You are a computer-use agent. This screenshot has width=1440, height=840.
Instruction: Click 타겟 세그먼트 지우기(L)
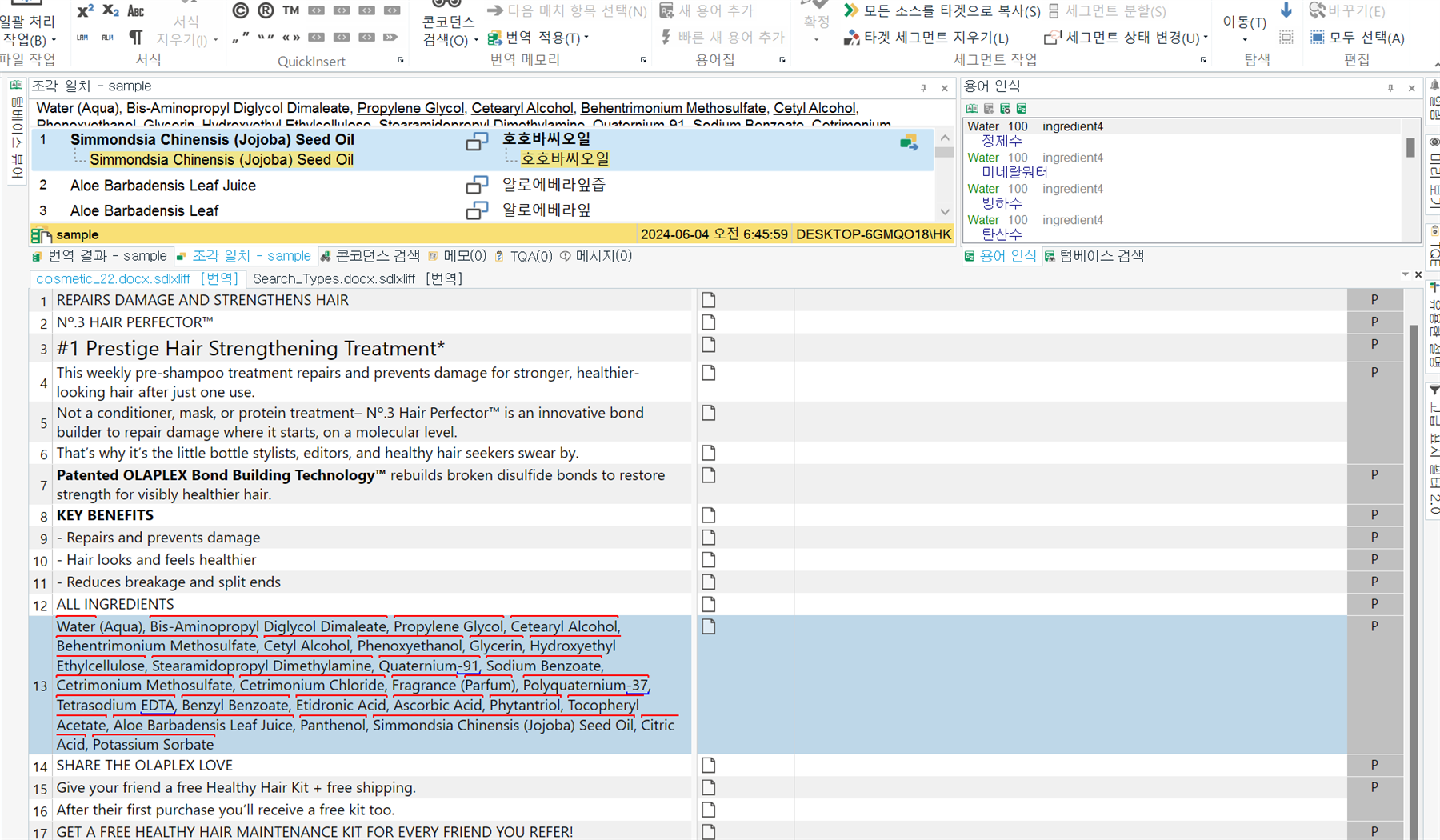coord(926,38)
